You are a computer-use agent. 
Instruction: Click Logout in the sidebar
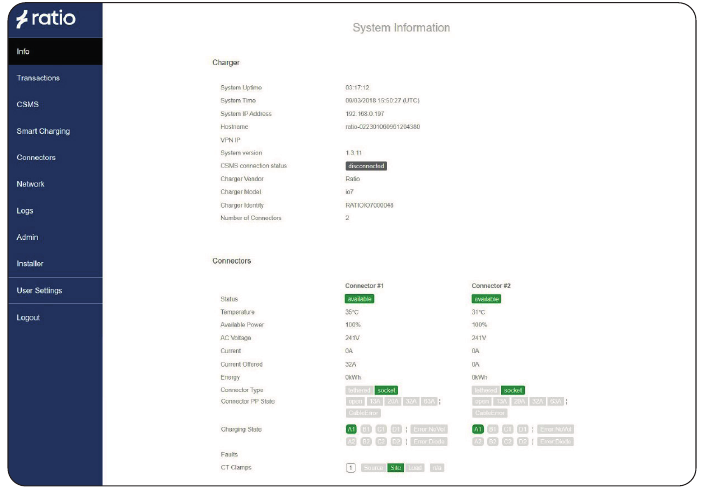(55, 318)
